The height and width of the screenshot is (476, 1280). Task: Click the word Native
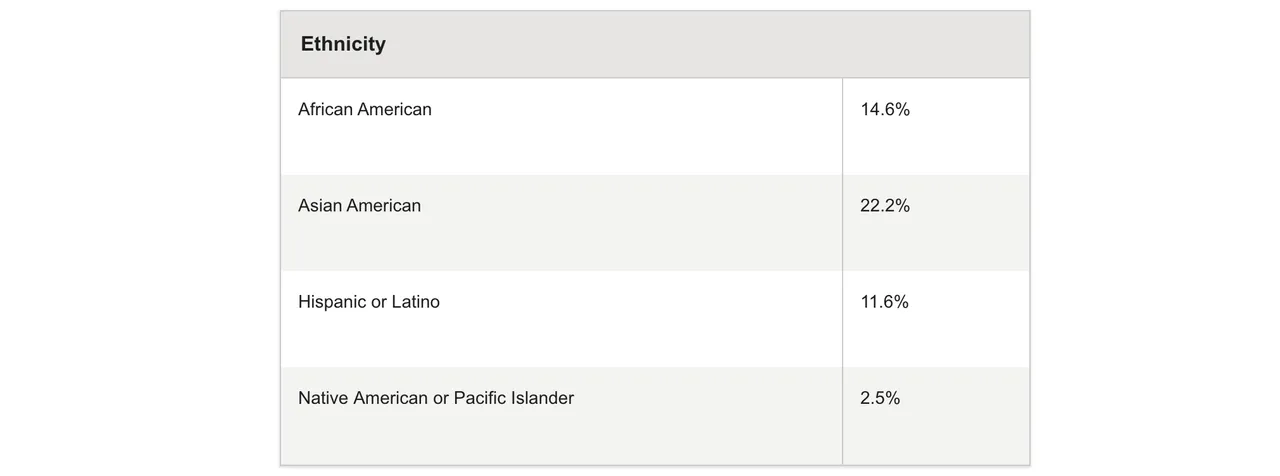click(320, 397)
